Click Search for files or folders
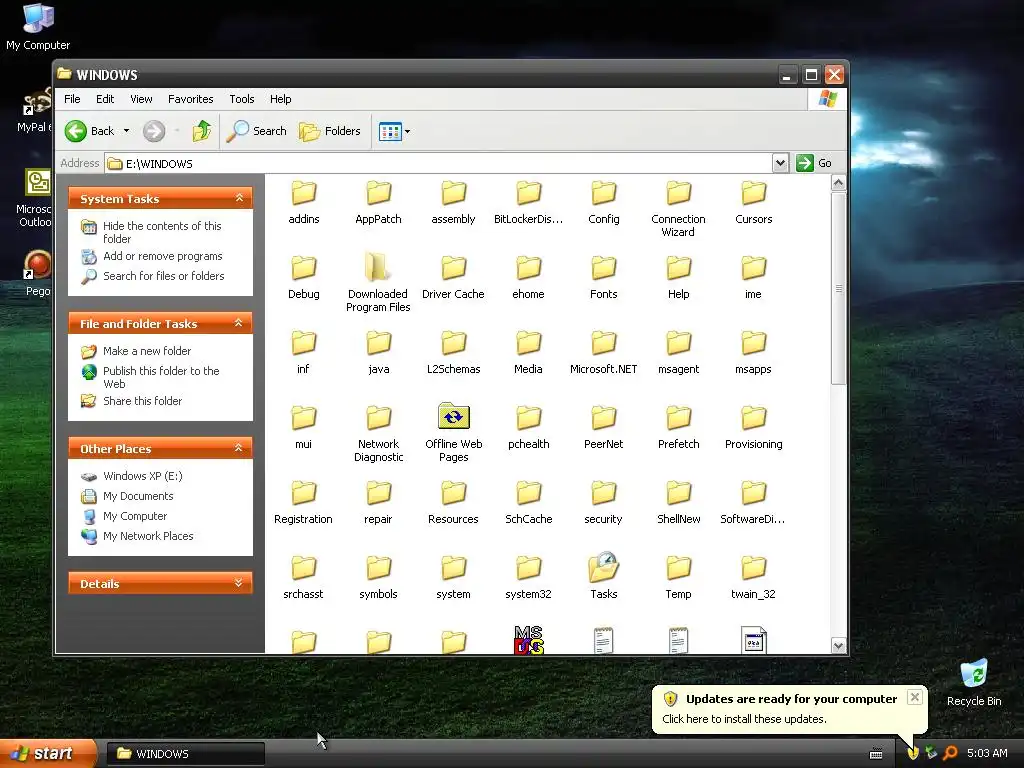The height and width of the screenshot is (768, 1024). (163, 276)
